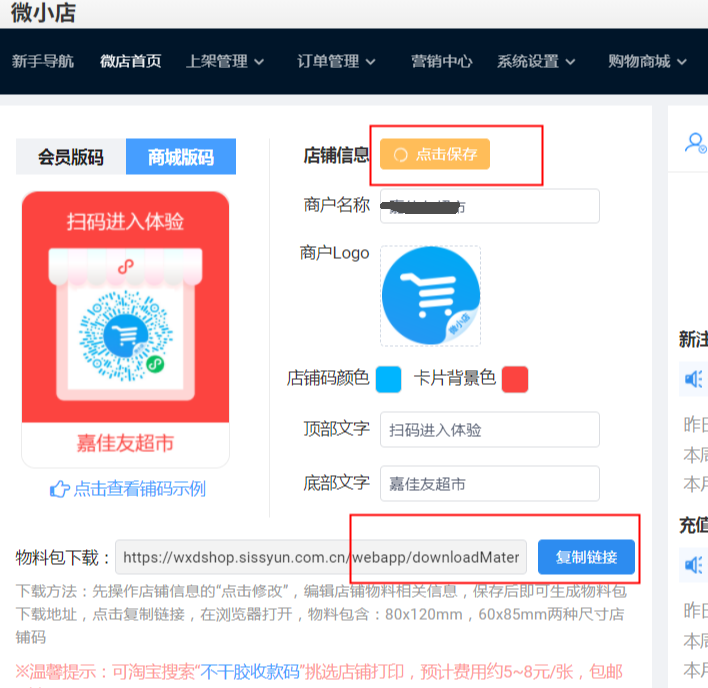Open the 新手导航 menu item

[x=42, y=61]
